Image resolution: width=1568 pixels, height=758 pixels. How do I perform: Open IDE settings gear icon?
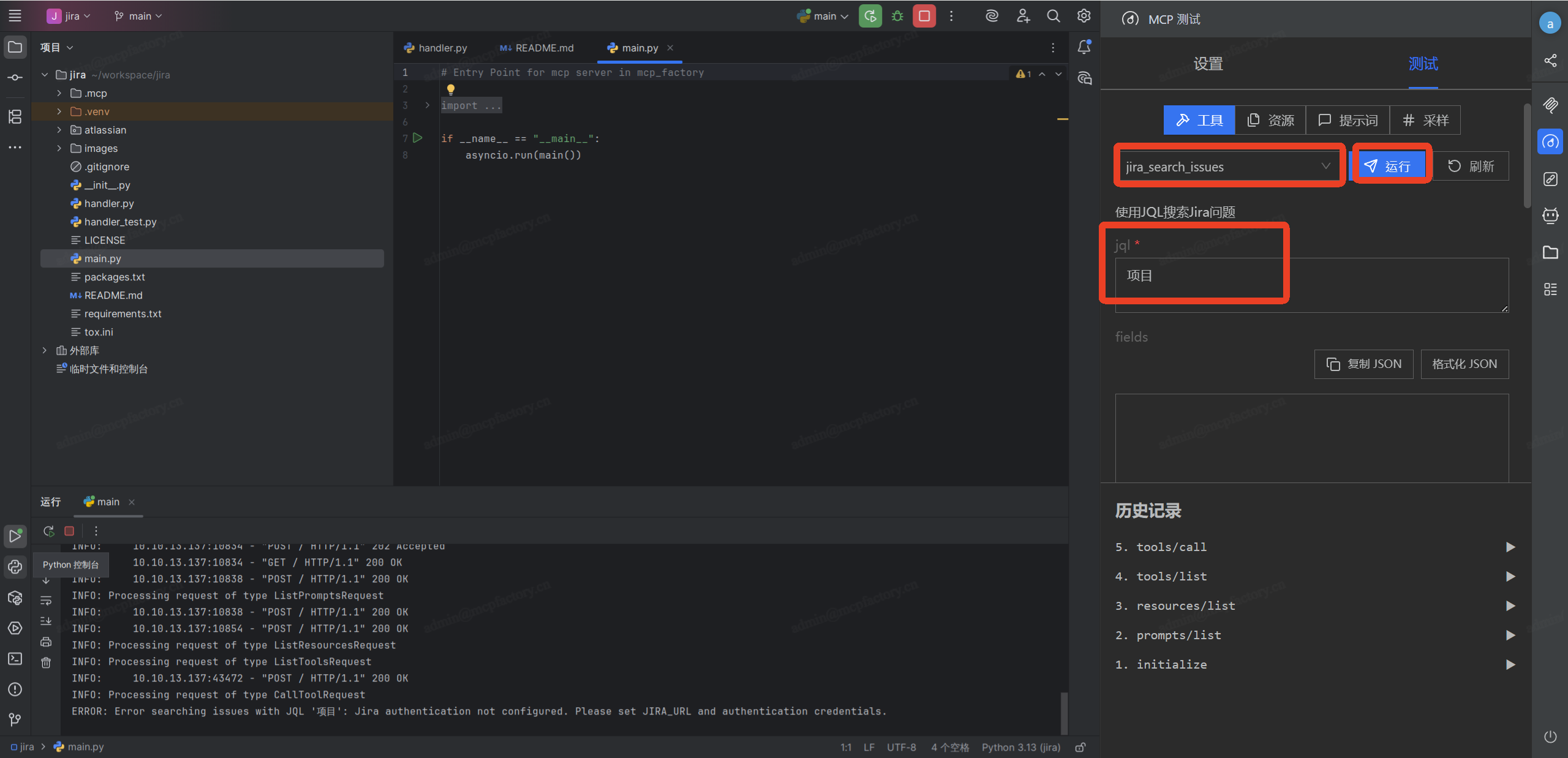(1084, 17)
